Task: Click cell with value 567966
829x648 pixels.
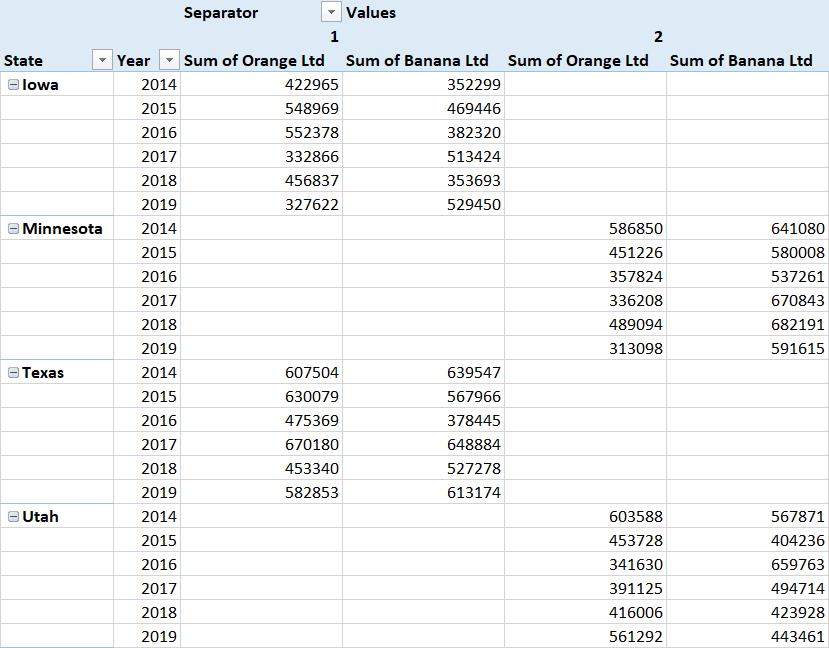Action: tap(423, 396)
